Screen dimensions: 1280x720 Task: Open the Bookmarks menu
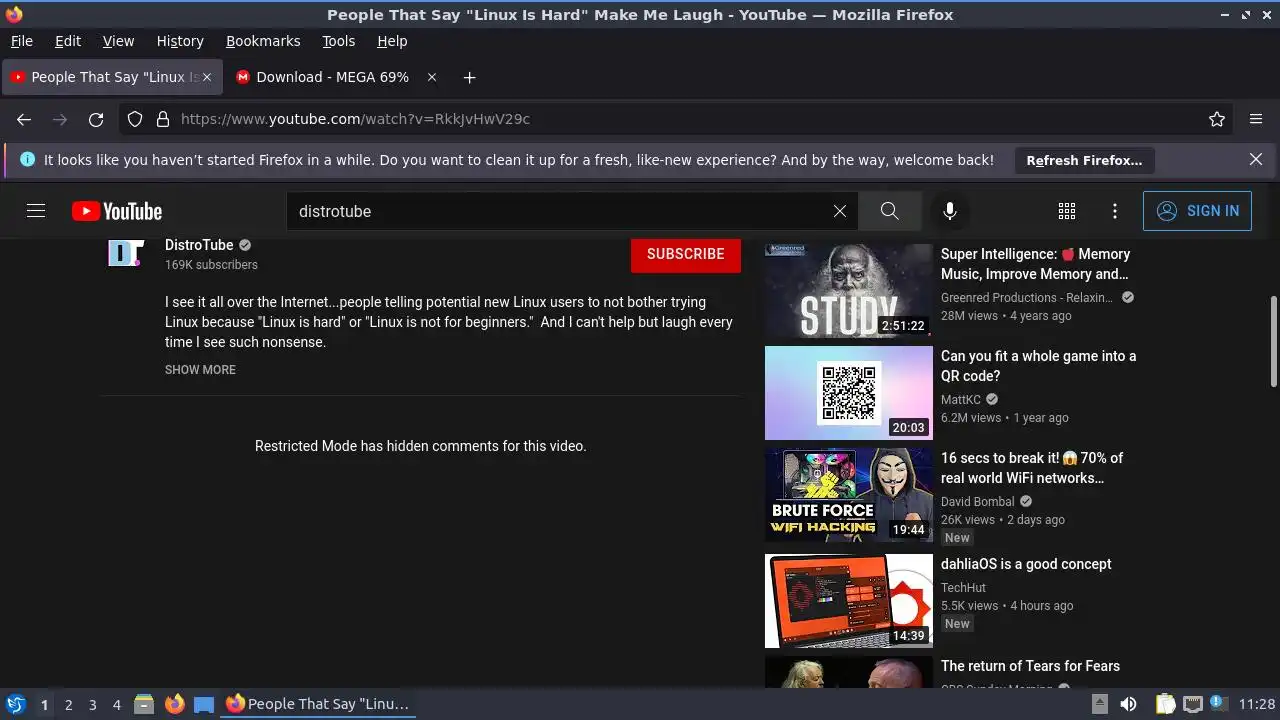(x=263, y=41)
